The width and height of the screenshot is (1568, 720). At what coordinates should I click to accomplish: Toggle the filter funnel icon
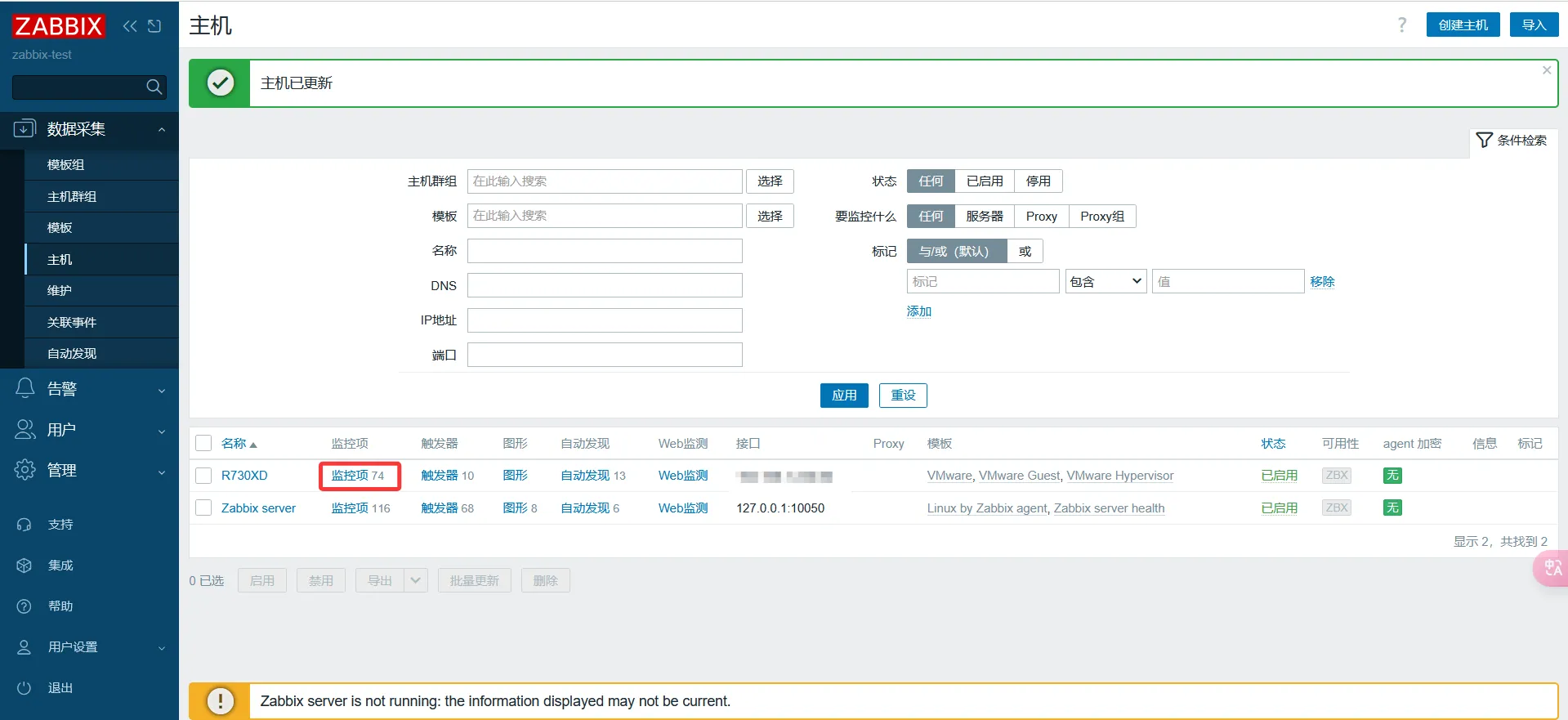[x=1485, y=140]
